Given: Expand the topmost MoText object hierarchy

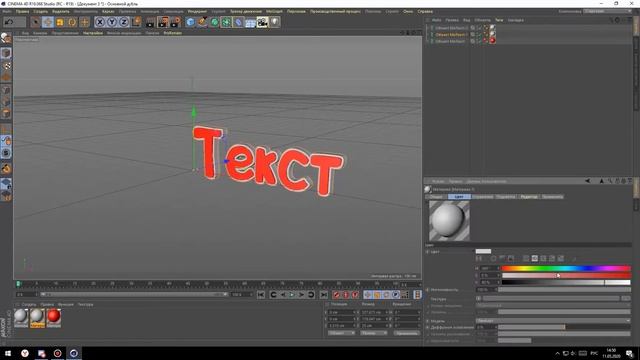Looking at the screenshot, I should point(428,28).
